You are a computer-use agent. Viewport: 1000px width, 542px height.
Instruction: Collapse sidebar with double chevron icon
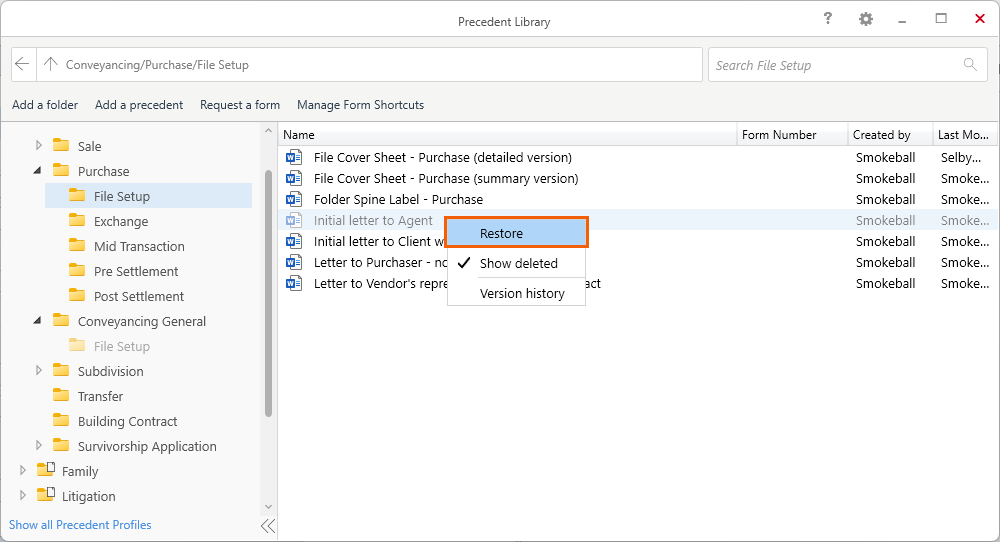(267, 525)
